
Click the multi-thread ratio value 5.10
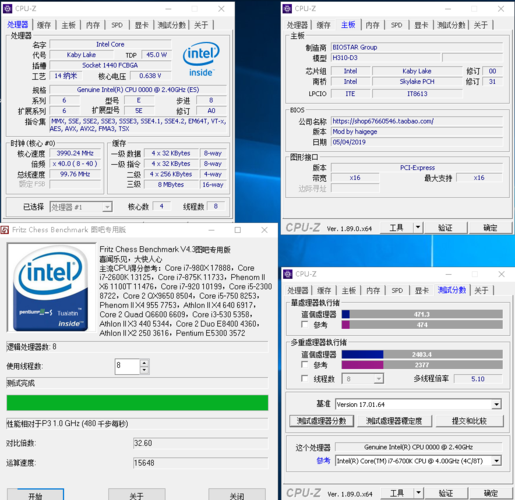click(478, 379)
